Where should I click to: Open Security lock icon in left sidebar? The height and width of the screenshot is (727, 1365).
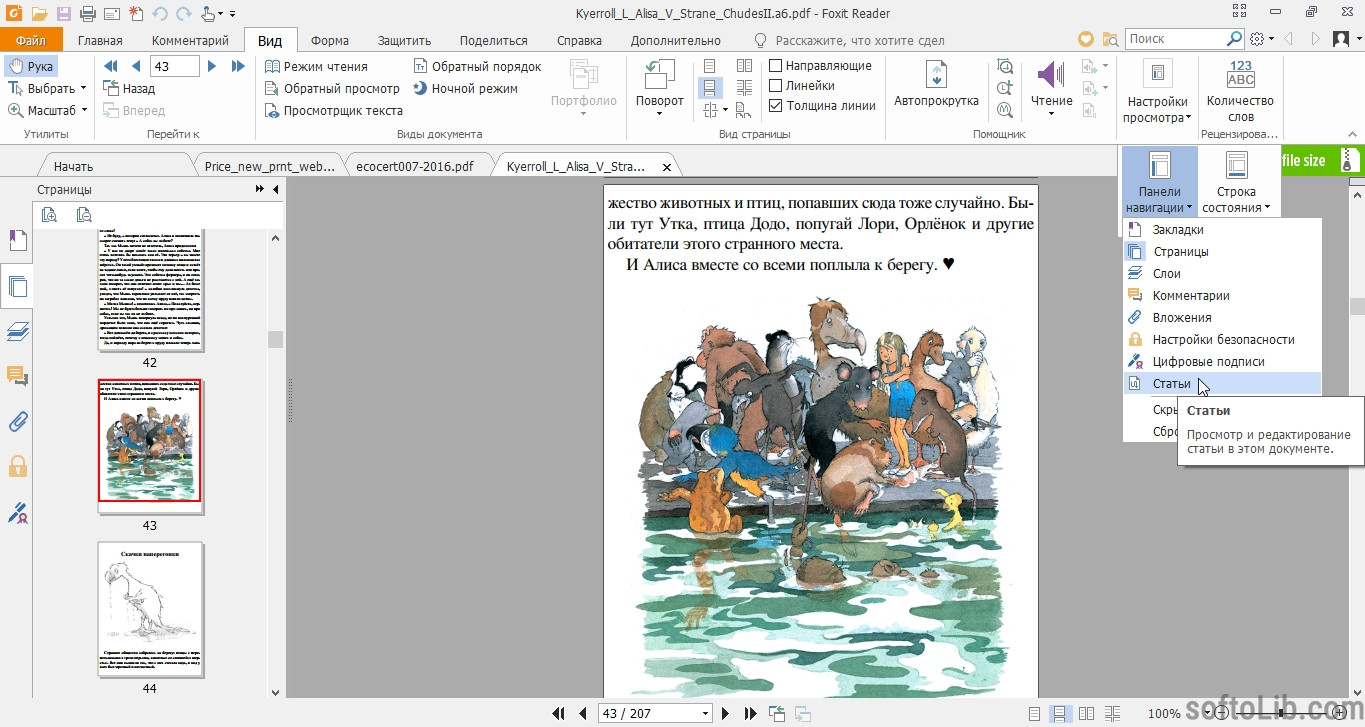click(17, 466)
